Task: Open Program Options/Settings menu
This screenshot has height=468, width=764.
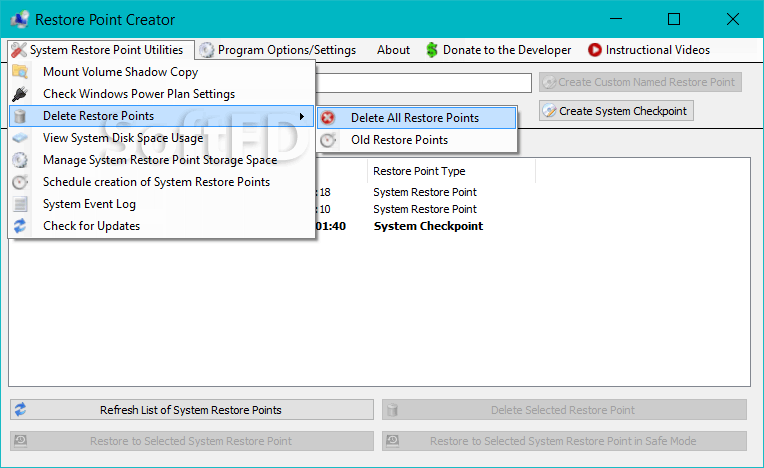Action: point(278,50)
